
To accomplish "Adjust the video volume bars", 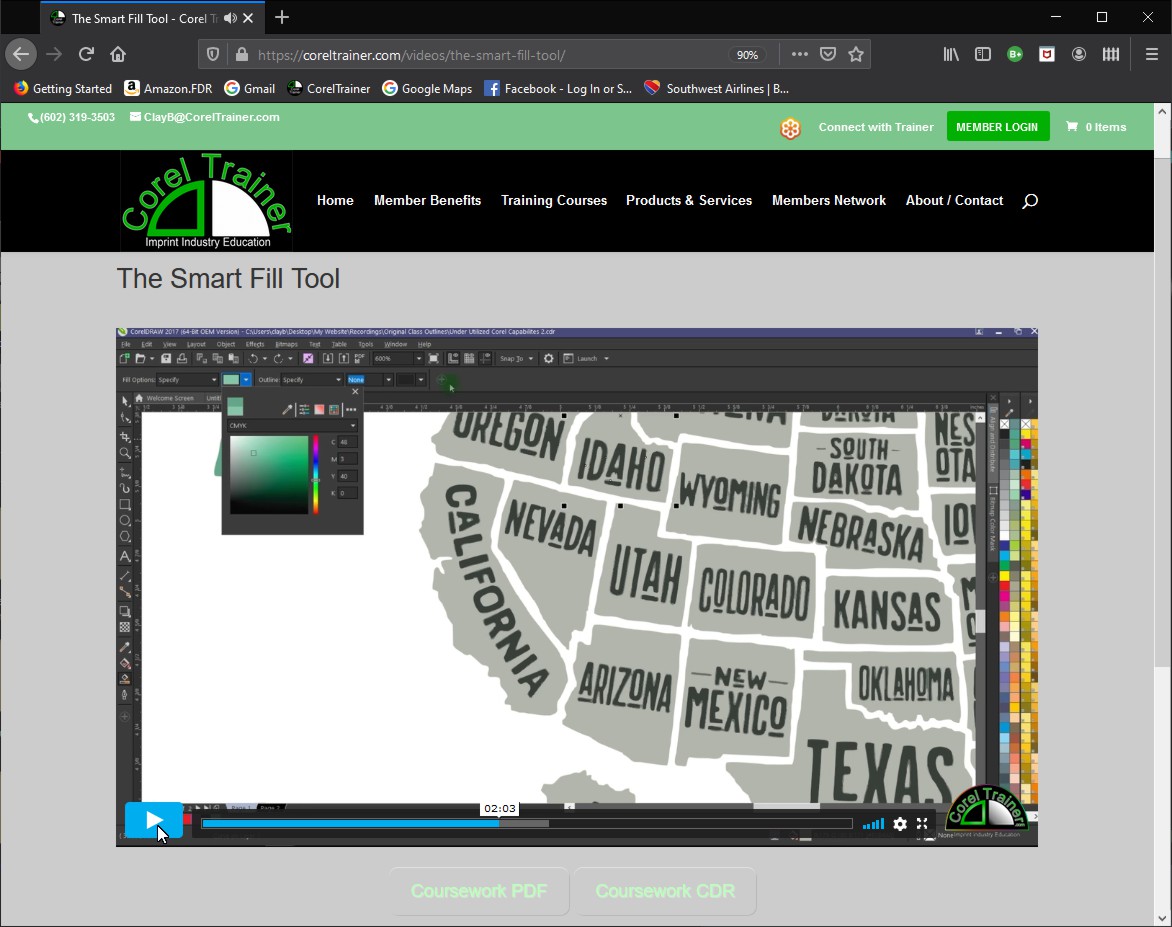I will point(873,824).
